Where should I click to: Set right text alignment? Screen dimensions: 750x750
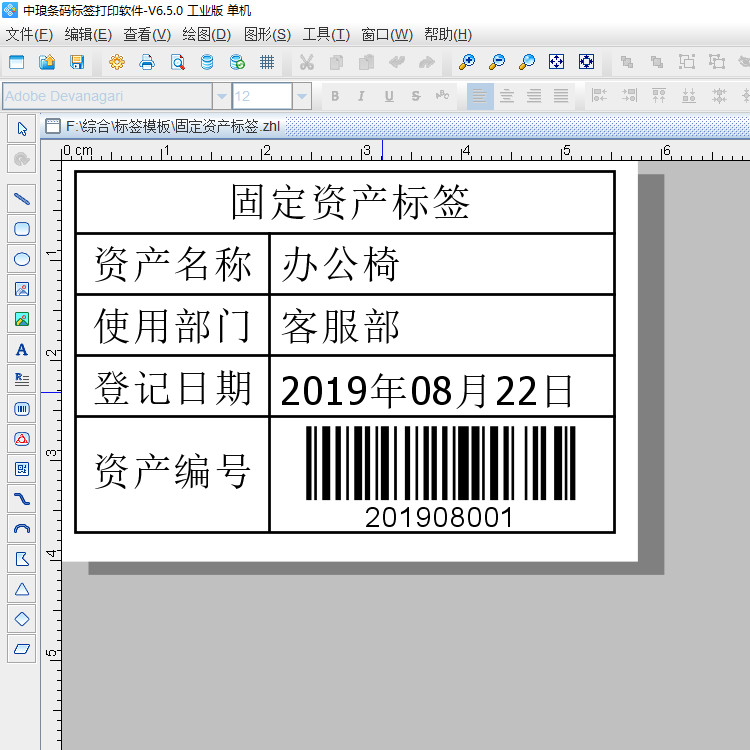pos(534,96)
